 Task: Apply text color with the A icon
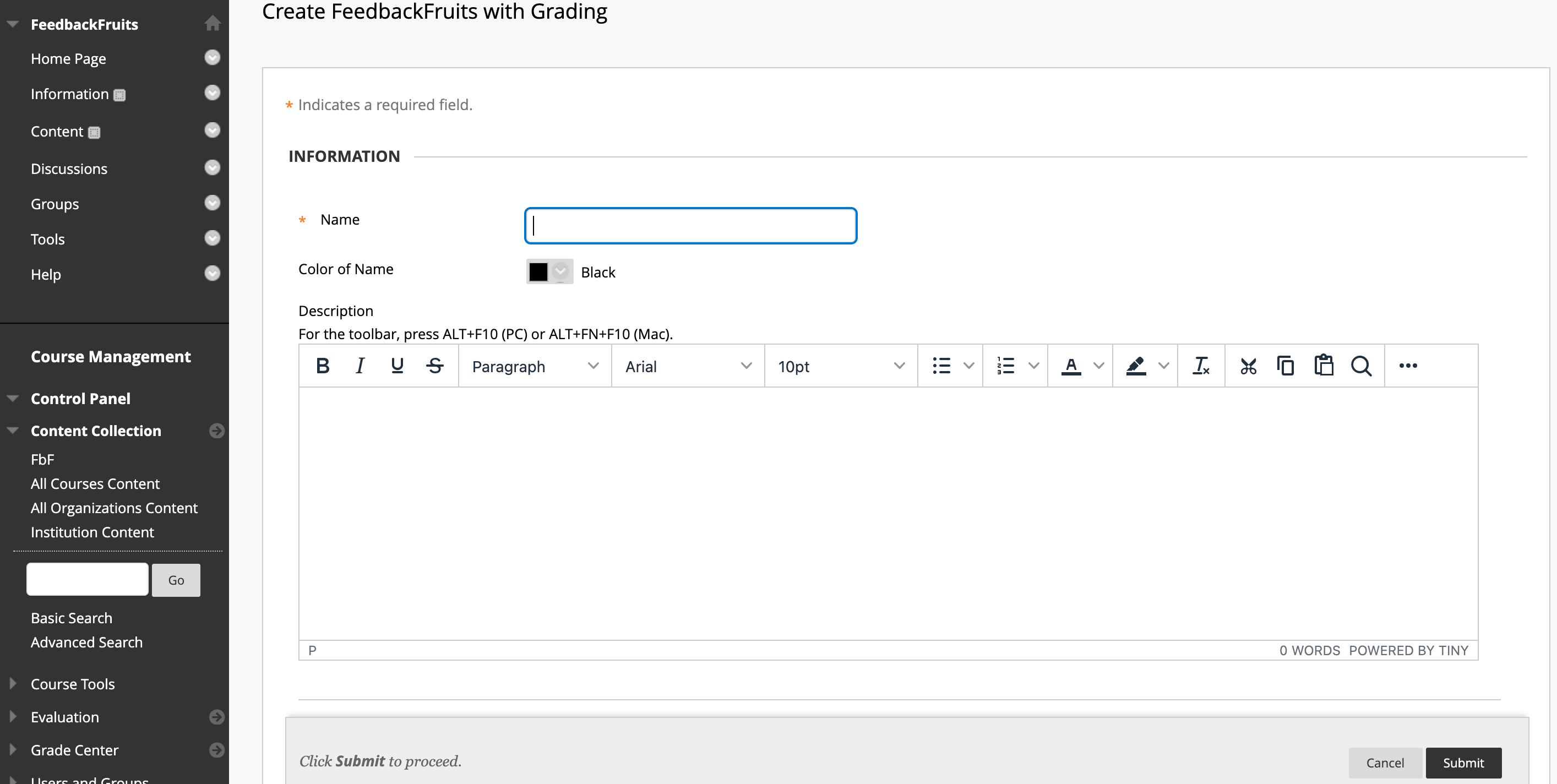pos(1071,366)
